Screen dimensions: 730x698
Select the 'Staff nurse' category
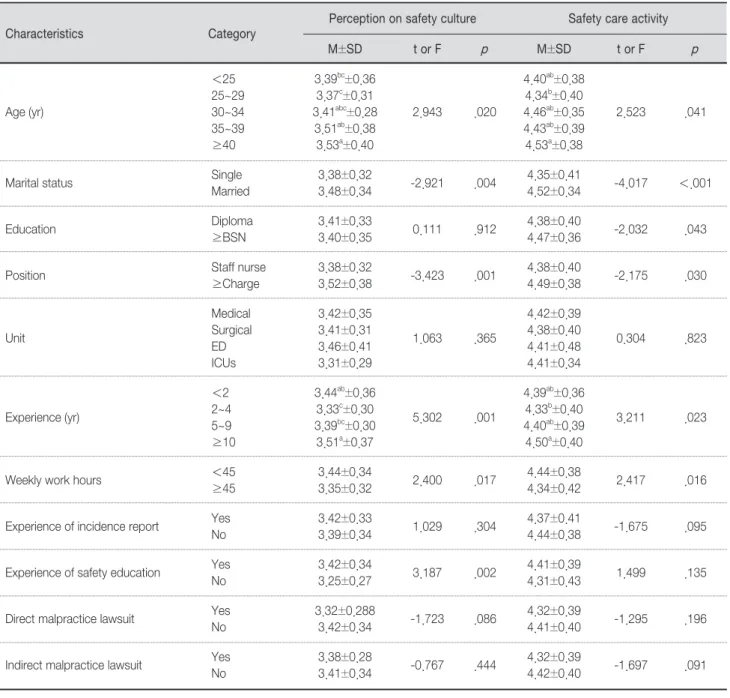point(238,267)
